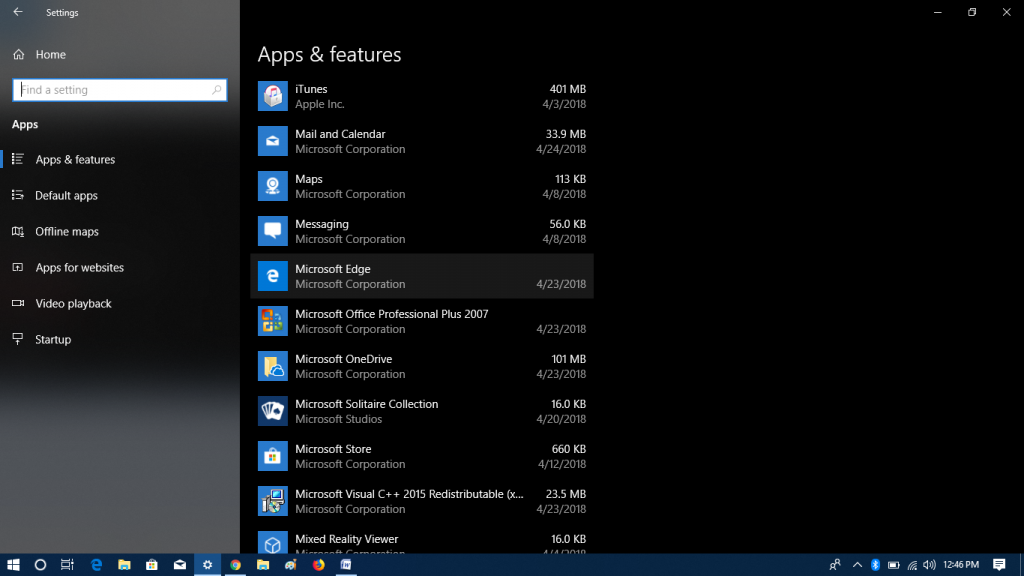This screenshot has width=1024, height=576.
Task: Switch to Default apps settings
Action: coord(64,195)
